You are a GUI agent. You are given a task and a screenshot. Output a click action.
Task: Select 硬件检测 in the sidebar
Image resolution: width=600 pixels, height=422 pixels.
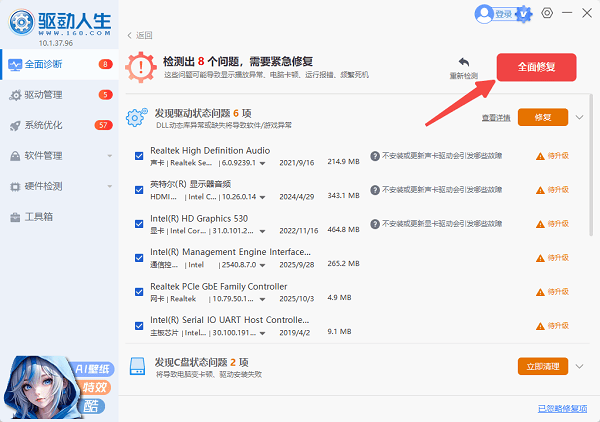click(x=60, y=187)
